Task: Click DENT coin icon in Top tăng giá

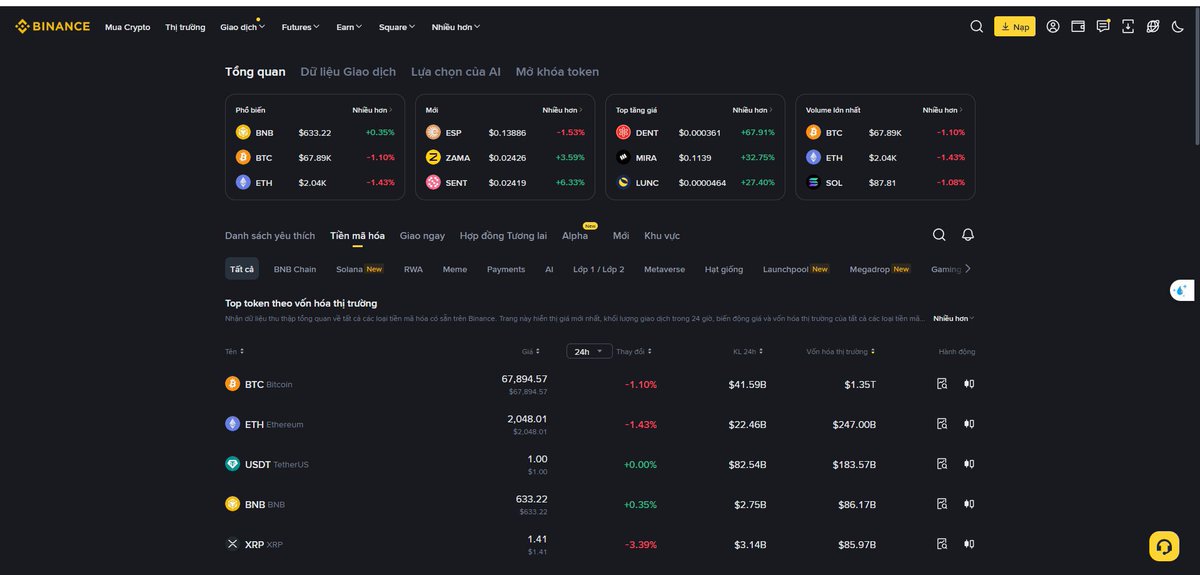Action: 623,132
